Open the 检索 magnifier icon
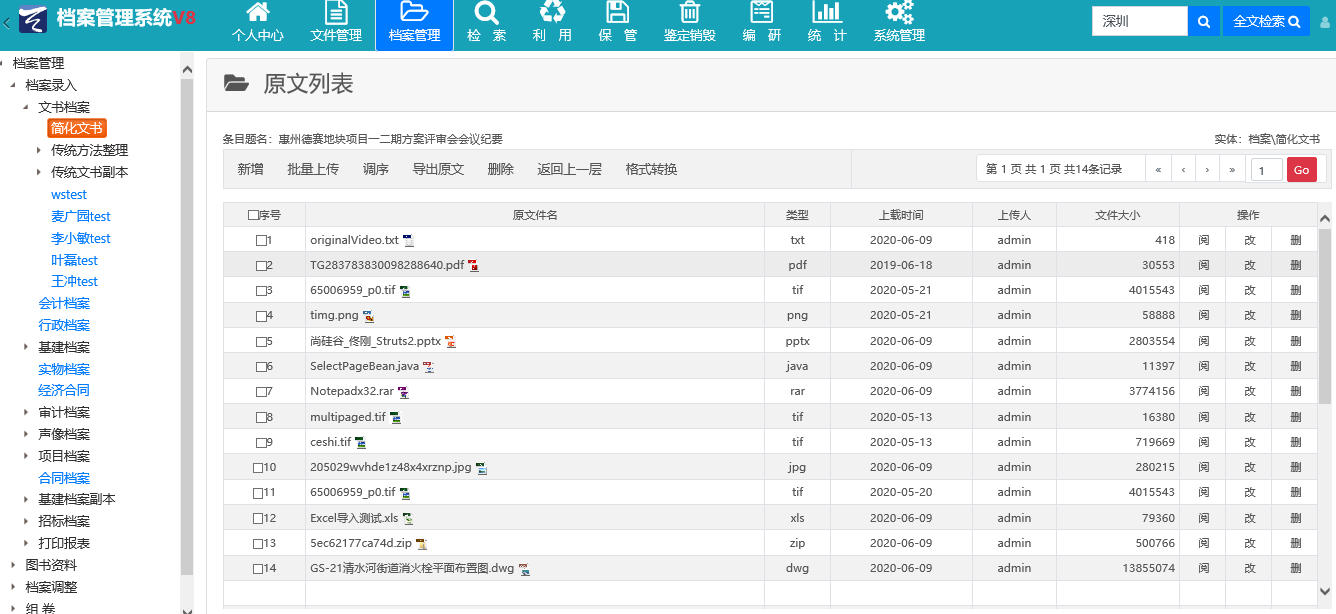Viewport: 1336px width, 614px height. pyautogui.click(x=486, y=13)
